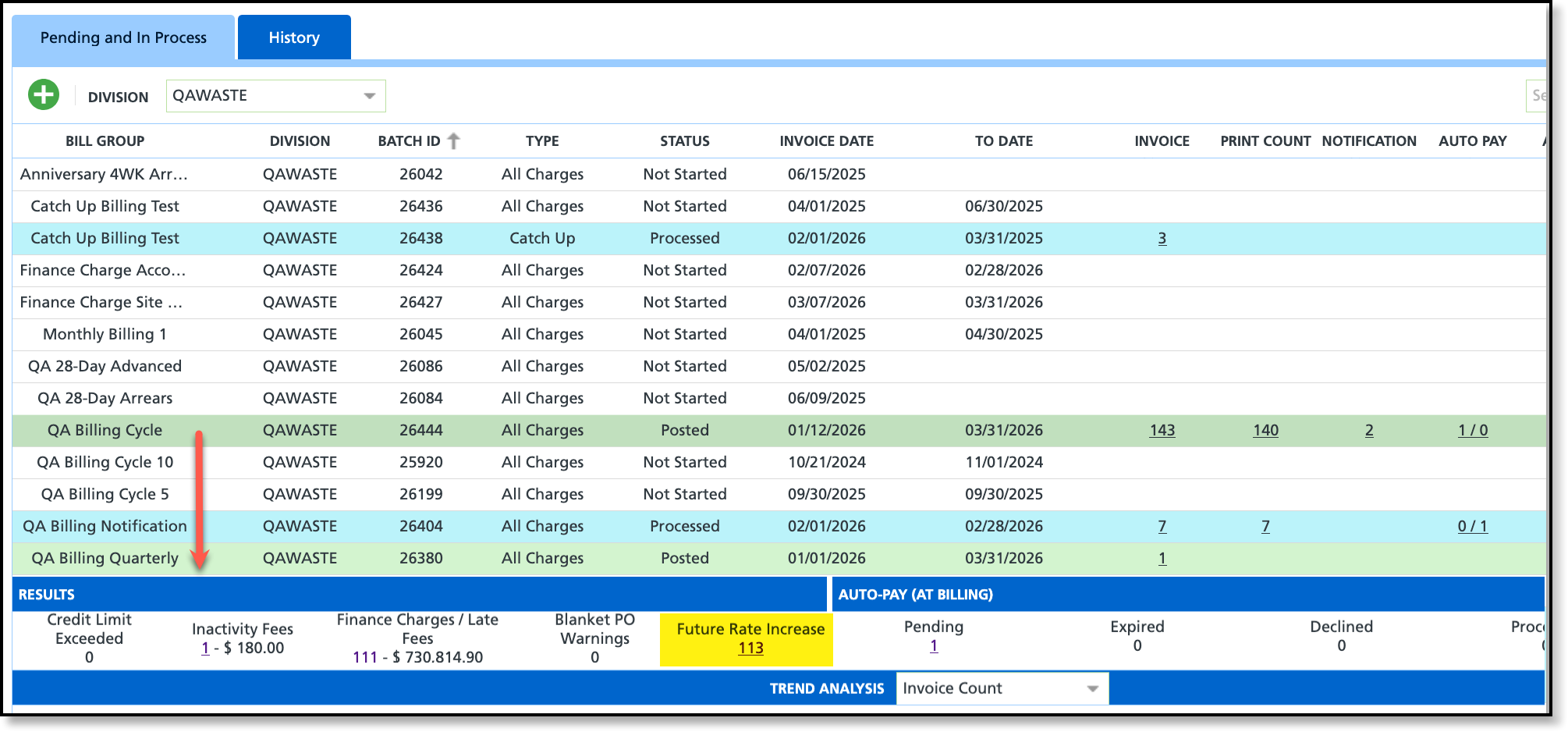The image size is (1568, 732).
Task: Click the green add batch plus icon
Action: click(x=44, y=95)
